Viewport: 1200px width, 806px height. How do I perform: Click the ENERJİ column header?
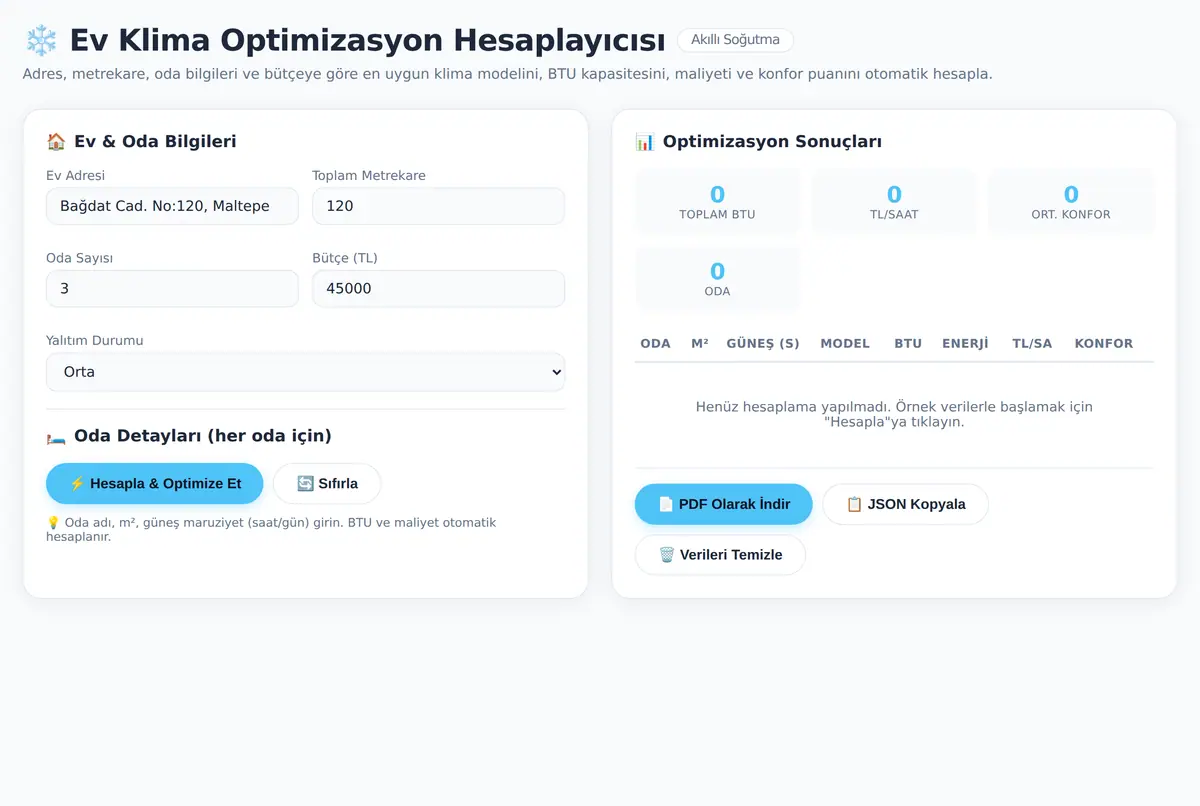tap(965, 343)
